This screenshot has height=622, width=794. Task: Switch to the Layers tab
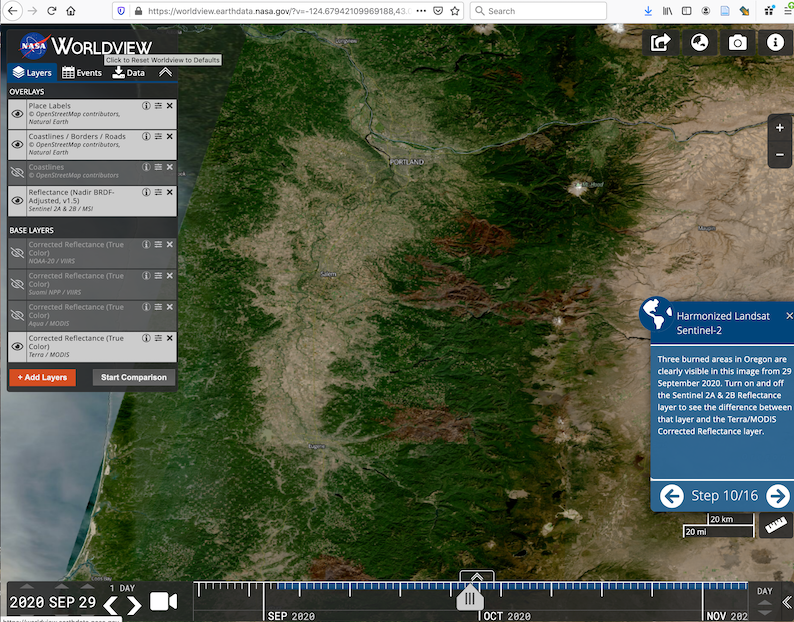[x=32, y=72]
